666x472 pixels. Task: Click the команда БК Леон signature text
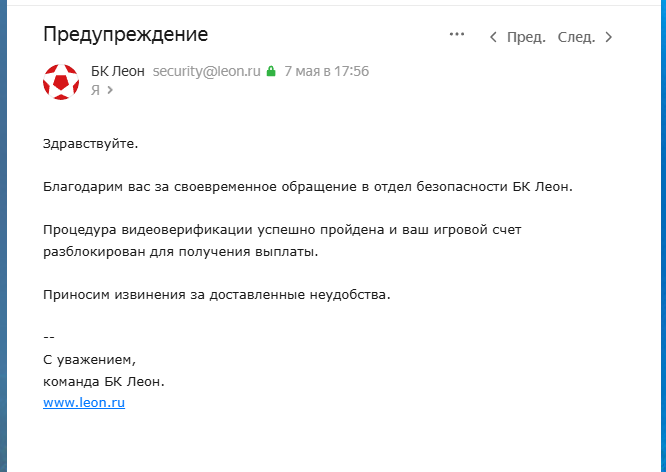tap(104, 381)
